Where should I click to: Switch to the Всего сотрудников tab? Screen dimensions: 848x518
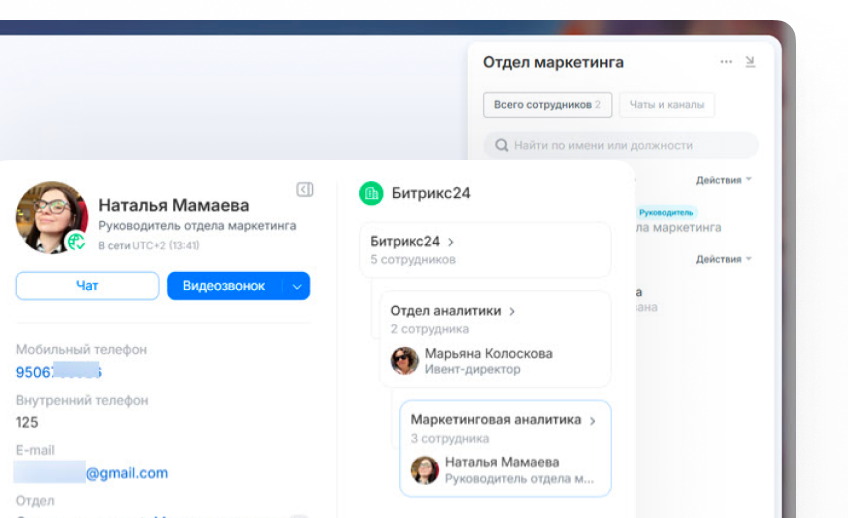coord(547,105)
